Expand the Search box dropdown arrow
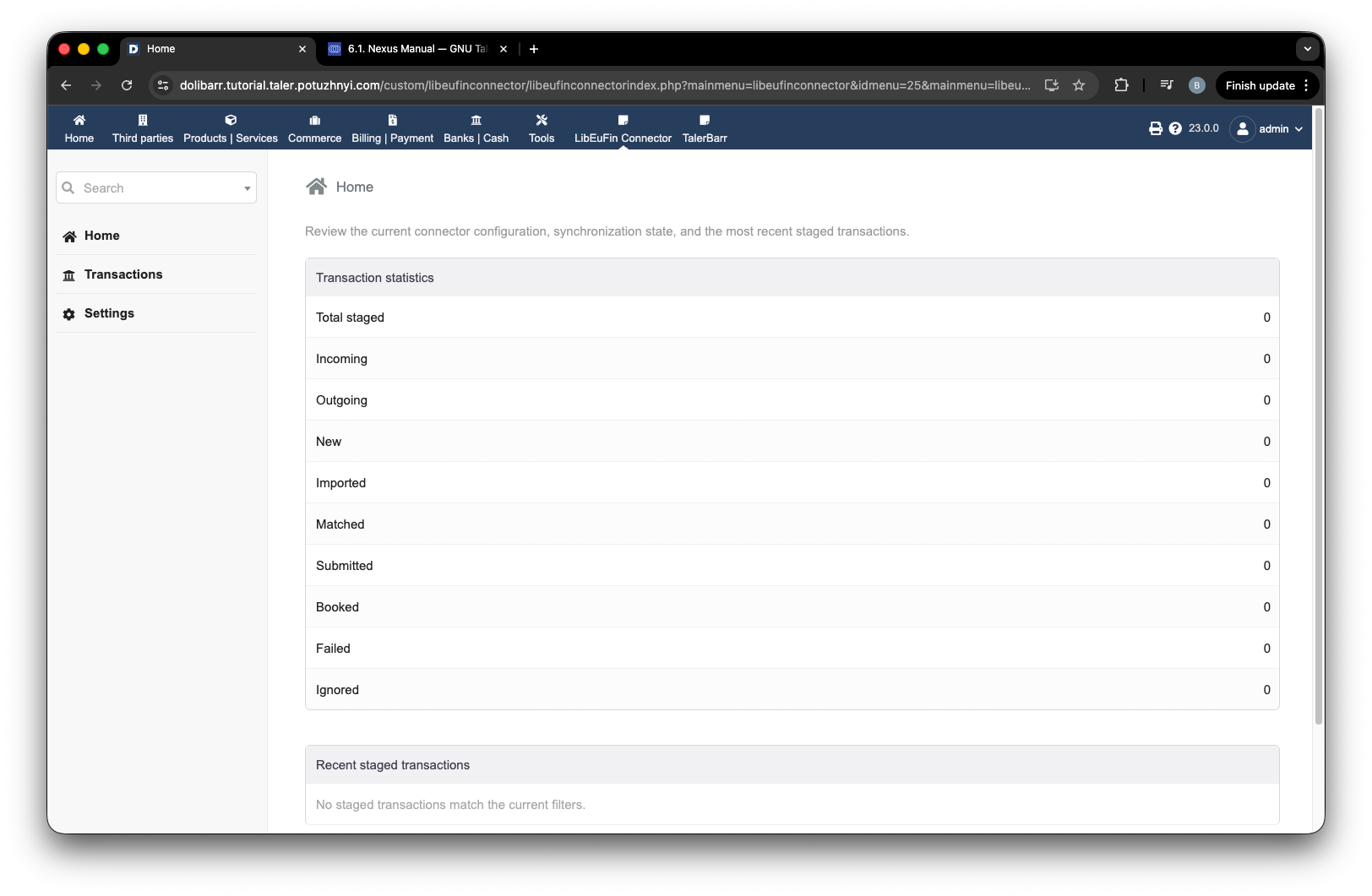Image resolution: width=1372 pixels, height=896 pixels. (248, 188)
